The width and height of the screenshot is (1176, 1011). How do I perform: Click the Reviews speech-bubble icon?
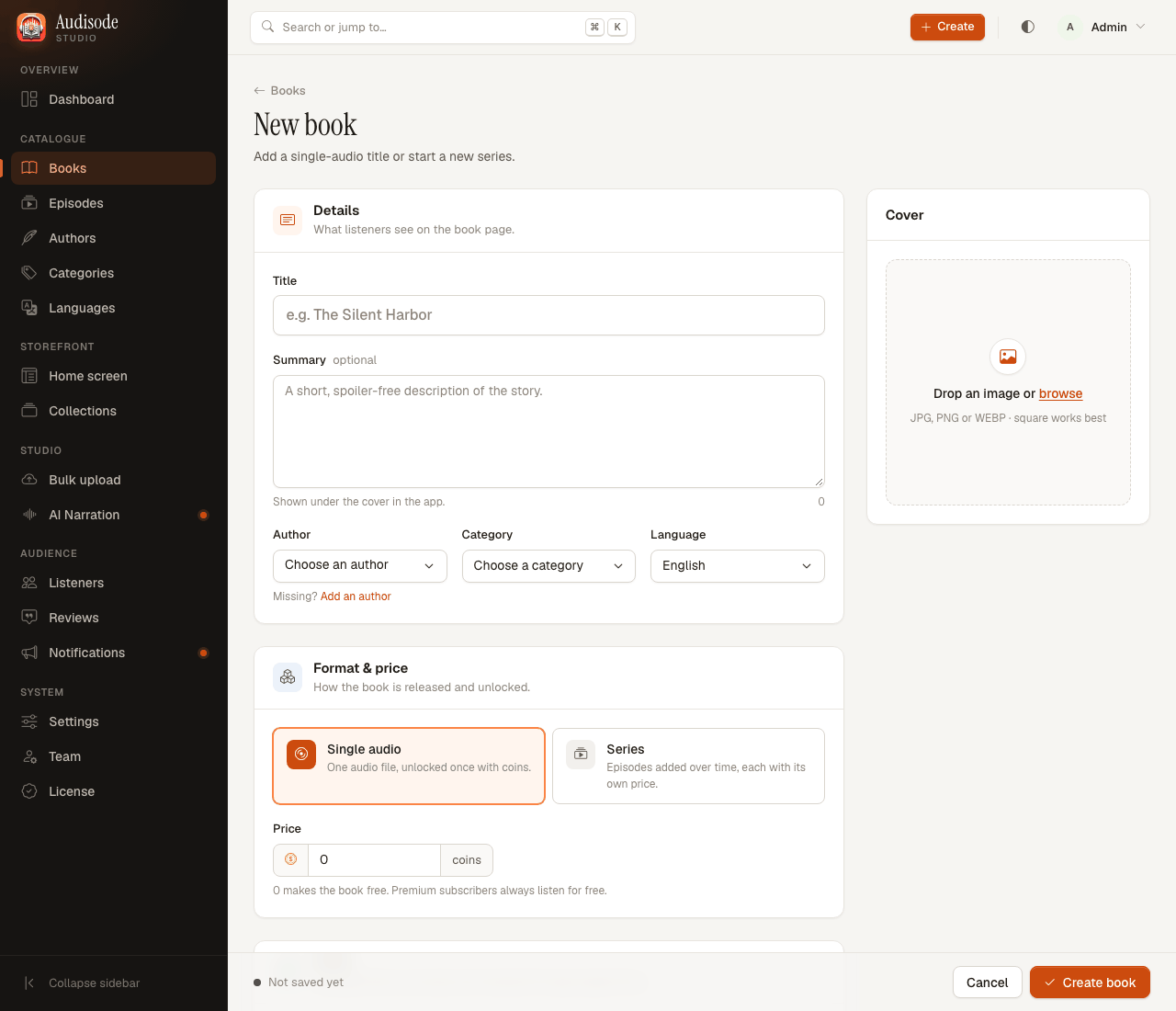click(29, 618)
